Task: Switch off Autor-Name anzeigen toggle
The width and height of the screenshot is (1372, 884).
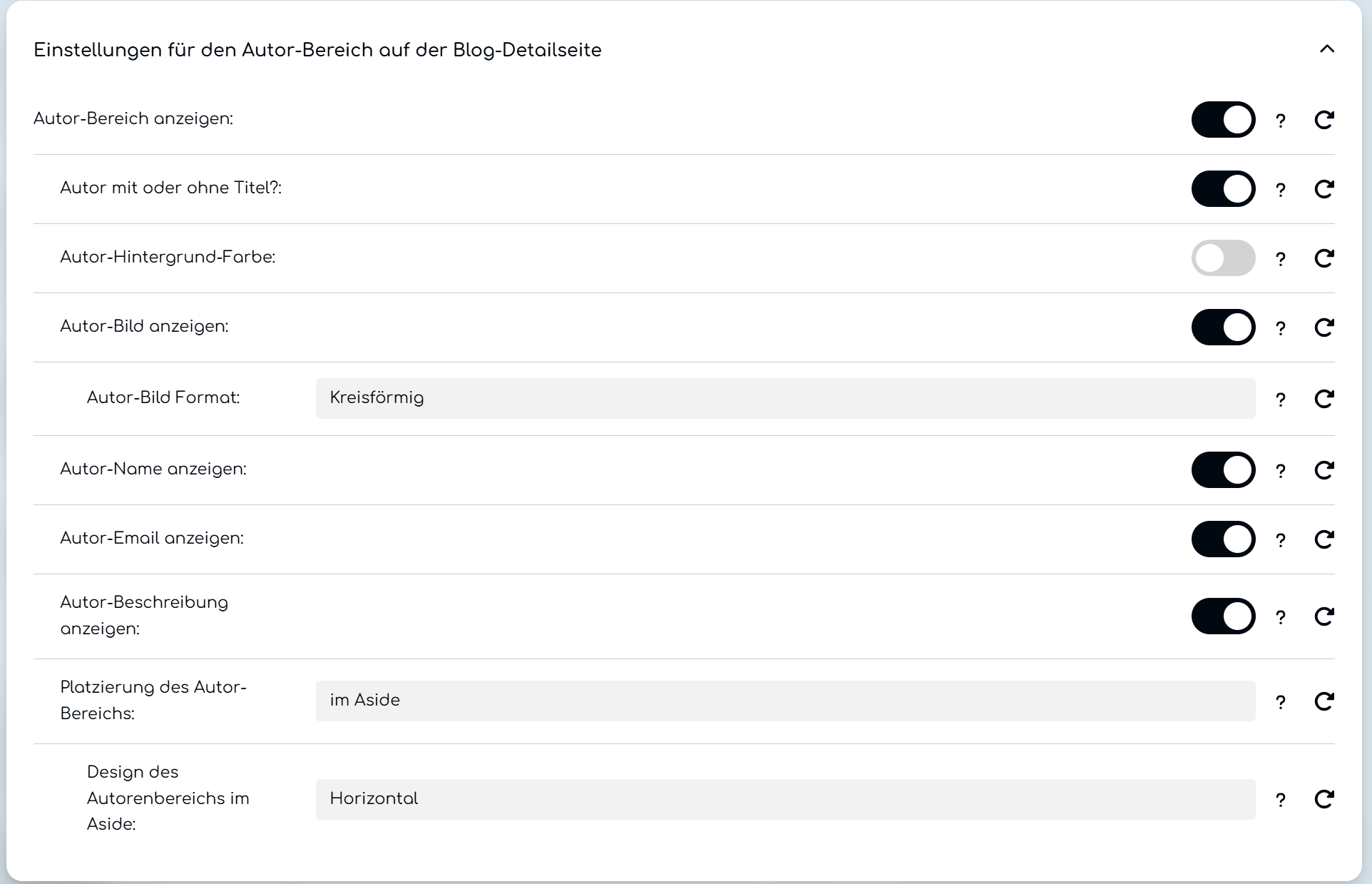Action: [x=1223, y=470]
